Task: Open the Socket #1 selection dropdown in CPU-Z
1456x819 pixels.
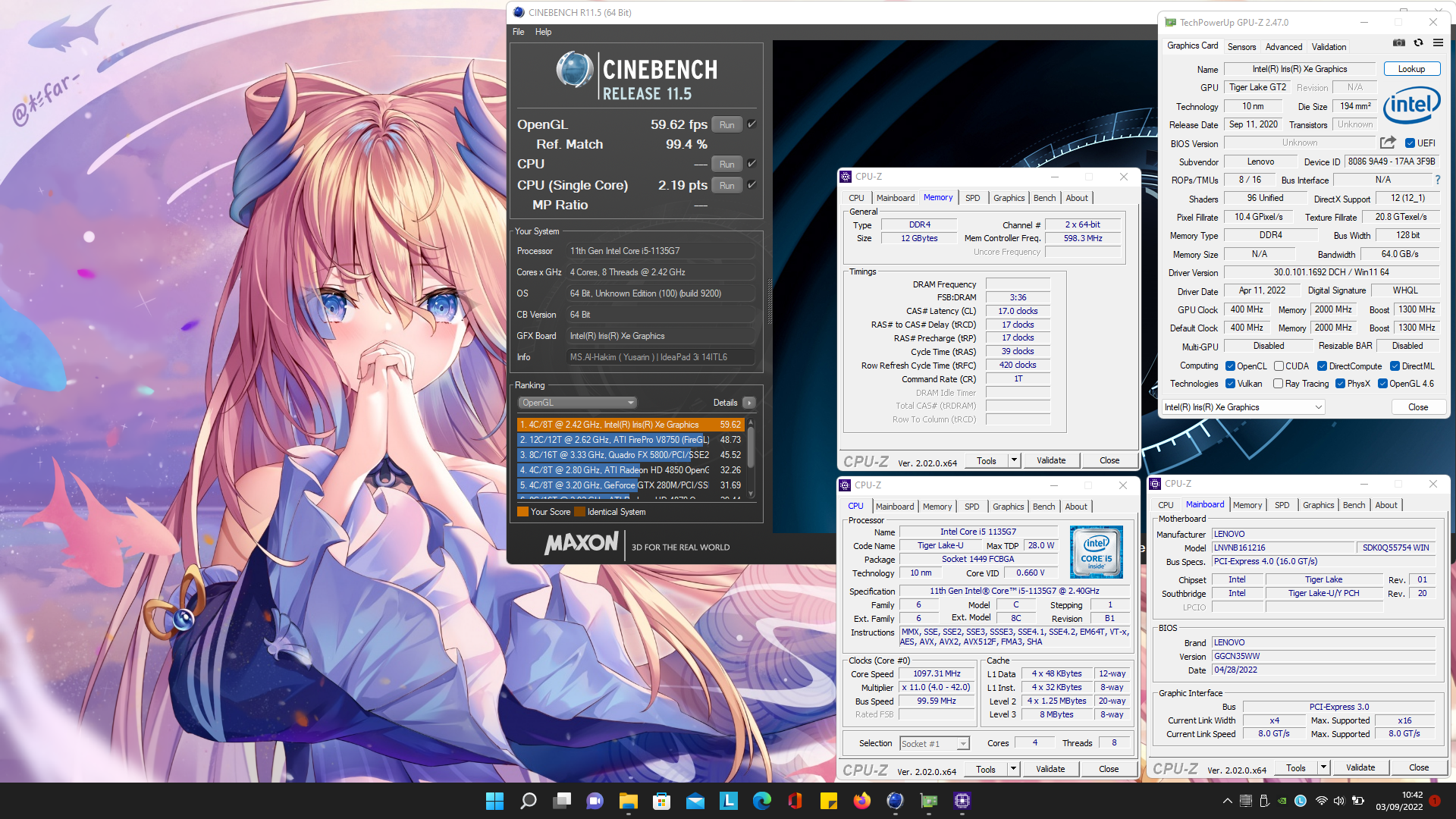Action: (x=934, y=744)
